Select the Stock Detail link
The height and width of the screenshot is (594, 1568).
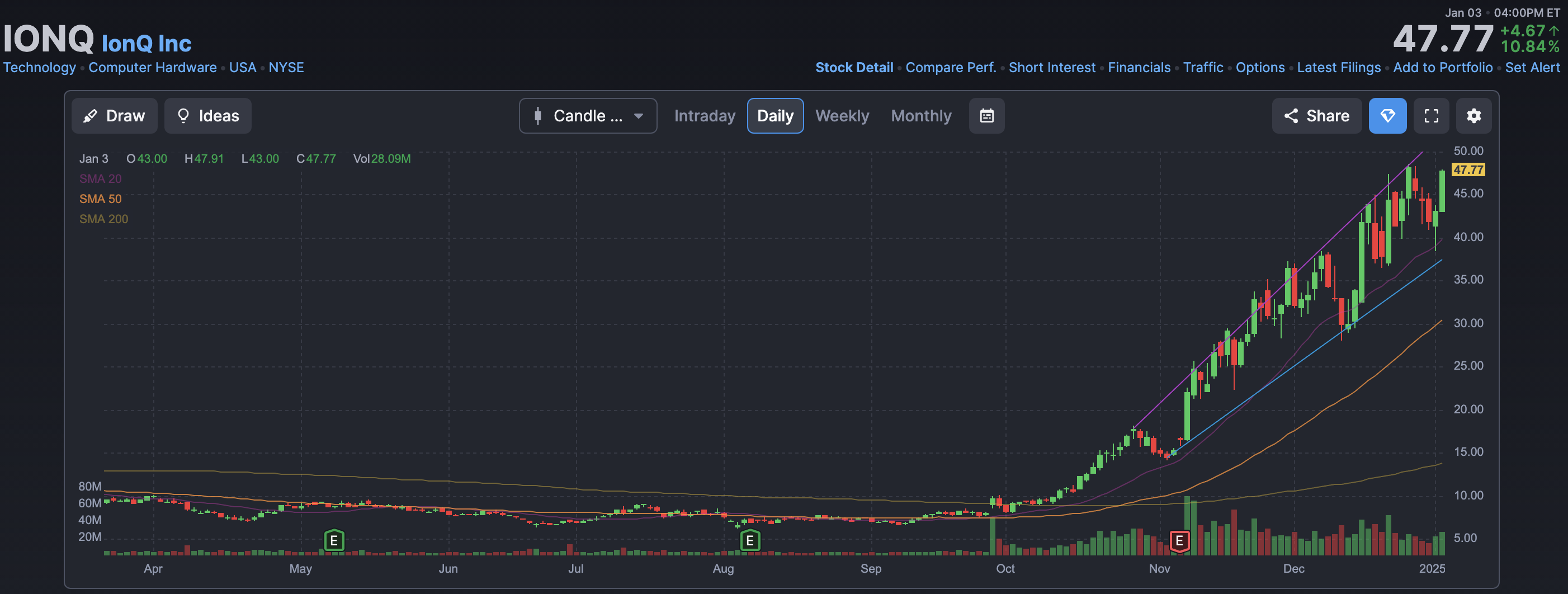(854, 68)
